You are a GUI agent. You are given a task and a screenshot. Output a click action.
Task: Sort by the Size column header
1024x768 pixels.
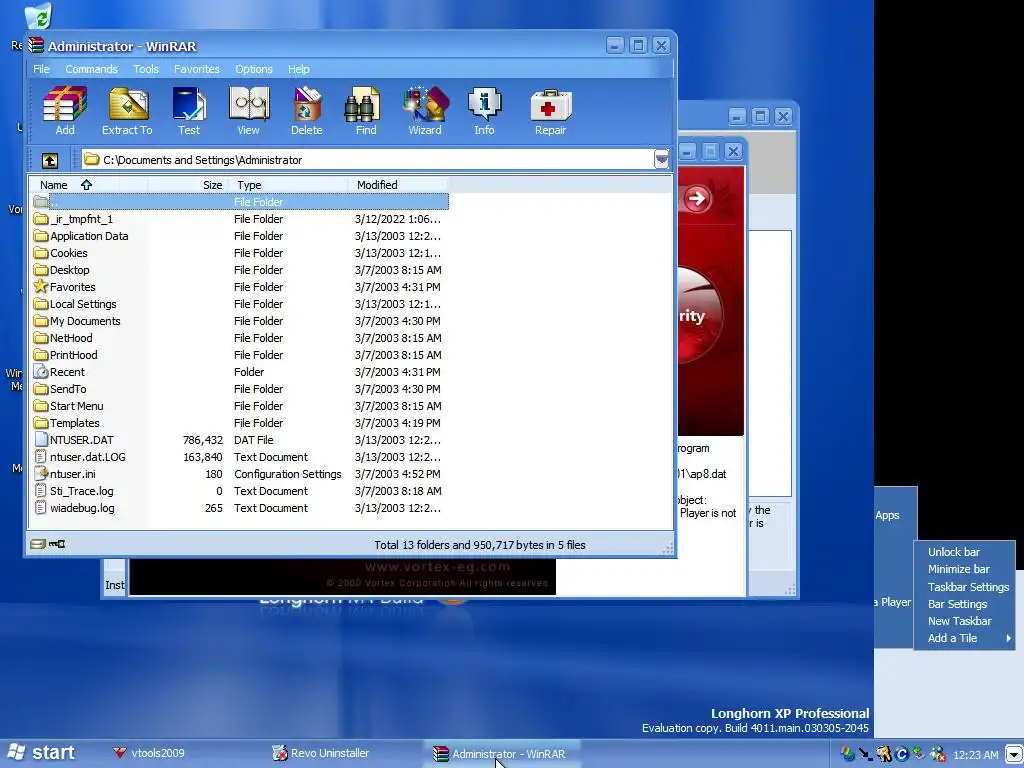(186, 185)
